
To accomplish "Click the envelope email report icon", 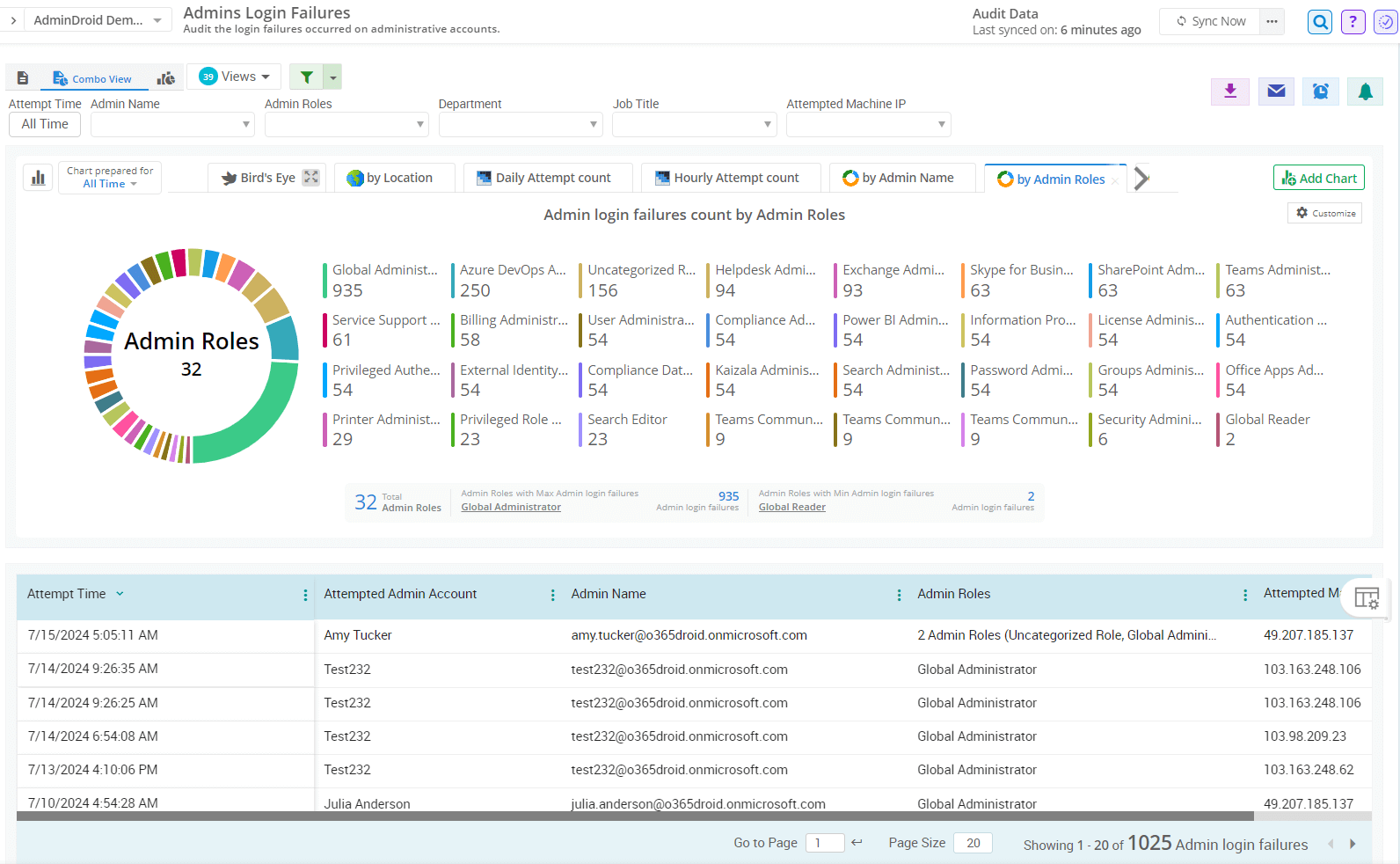I will point(1276,91).
